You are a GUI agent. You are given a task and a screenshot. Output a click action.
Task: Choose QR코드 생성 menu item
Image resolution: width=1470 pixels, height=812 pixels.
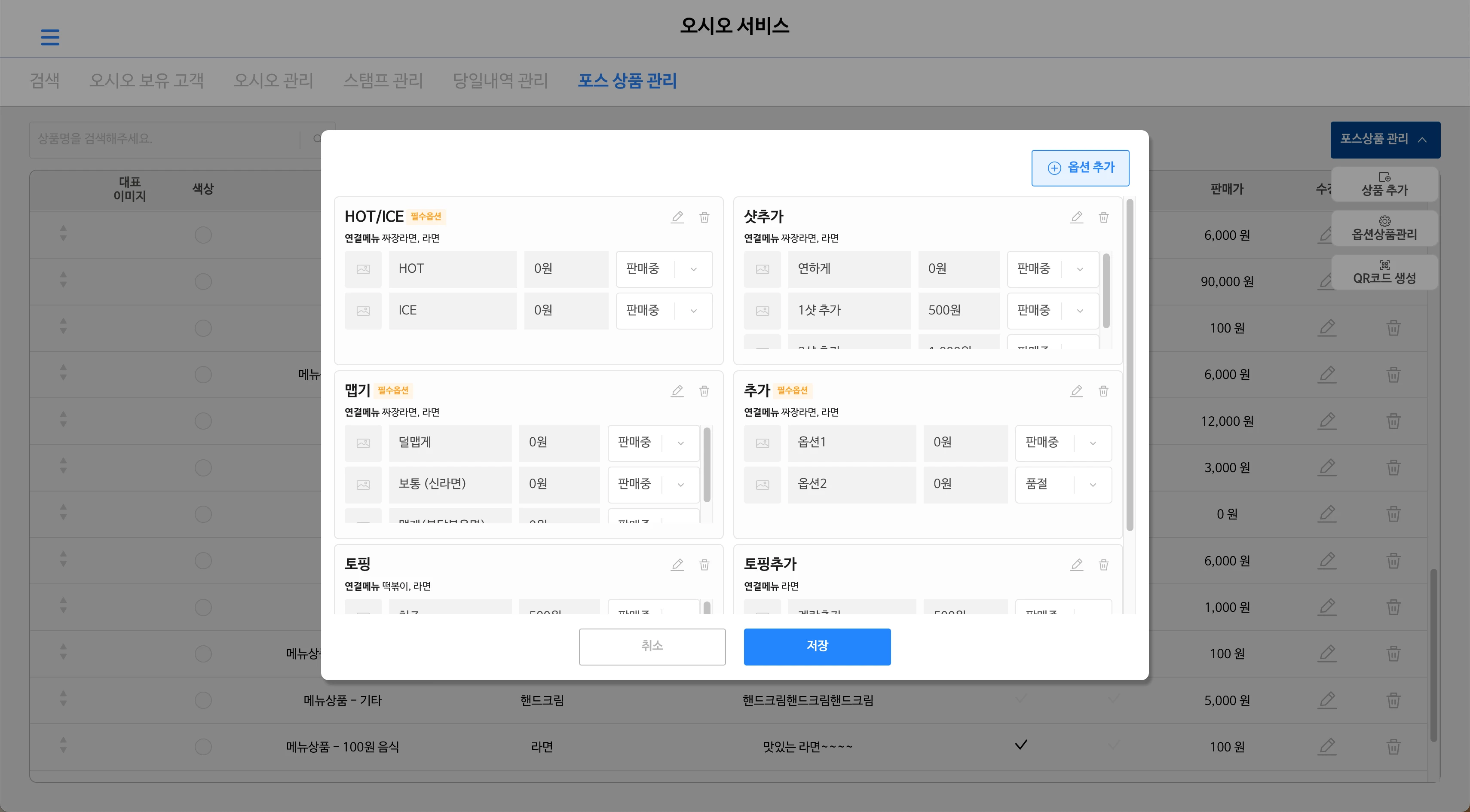(x=1384, y=272)
